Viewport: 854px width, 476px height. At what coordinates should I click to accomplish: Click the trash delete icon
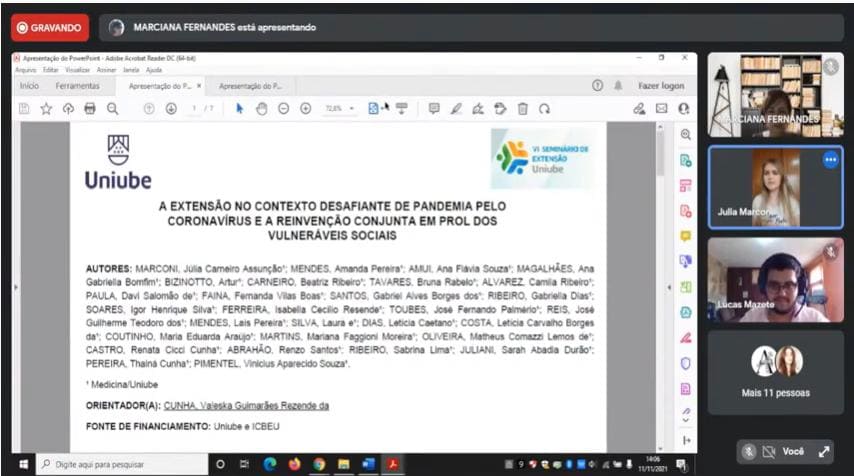(522, 109)
